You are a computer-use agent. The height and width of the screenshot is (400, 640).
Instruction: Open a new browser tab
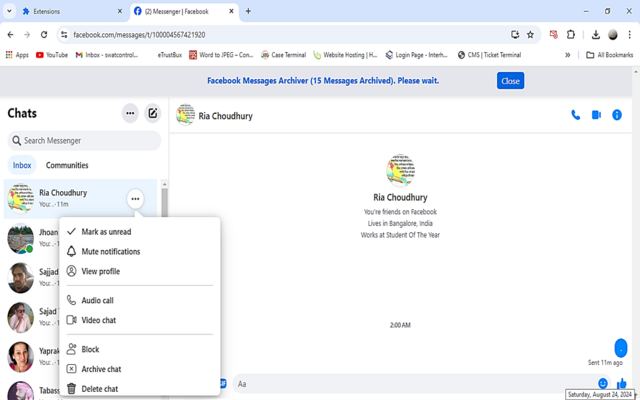coord(248,11)
